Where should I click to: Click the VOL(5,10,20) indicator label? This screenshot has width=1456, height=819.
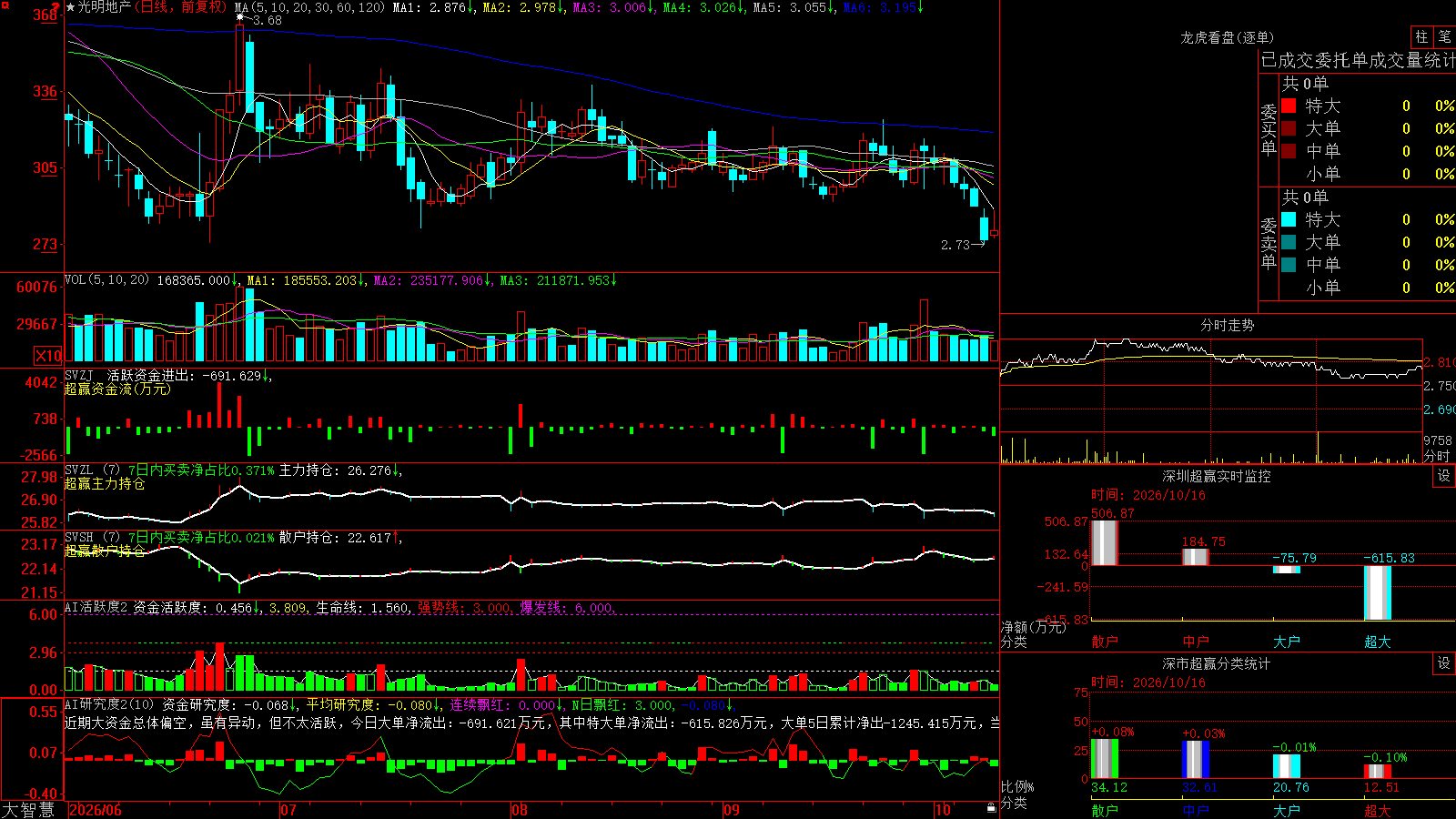[106, 280]
